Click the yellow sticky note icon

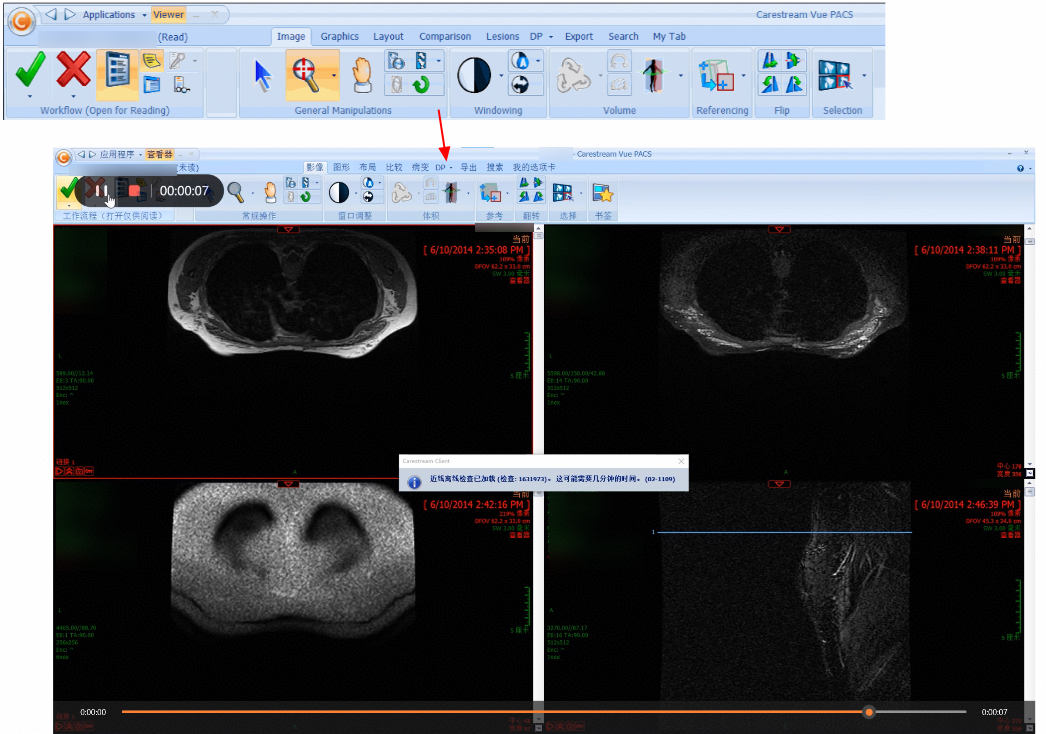pos(152,61)
